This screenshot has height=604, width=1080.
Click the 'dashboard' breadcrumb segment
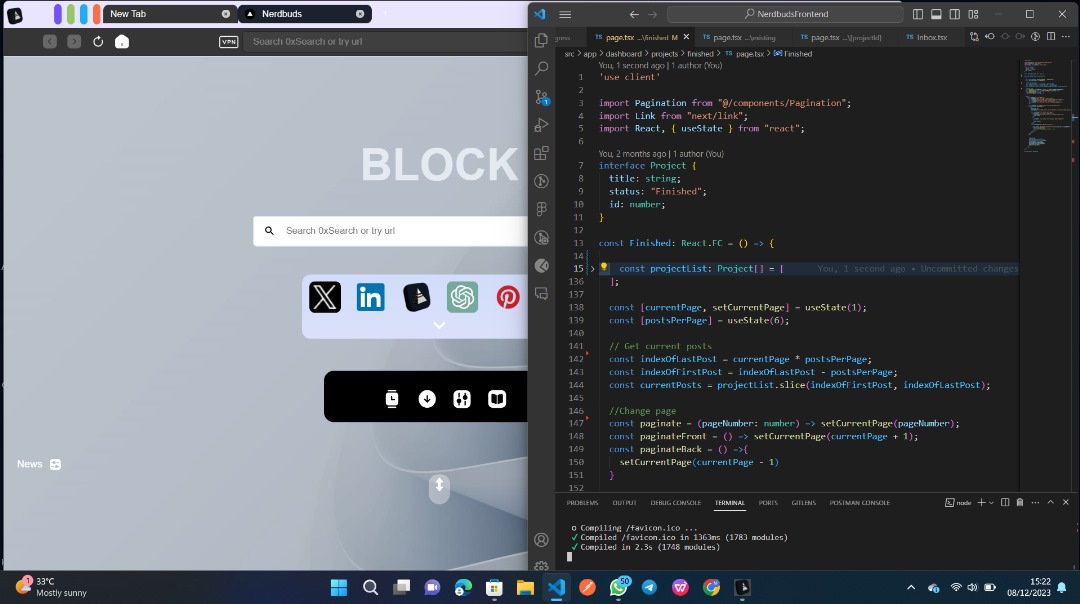623,54
